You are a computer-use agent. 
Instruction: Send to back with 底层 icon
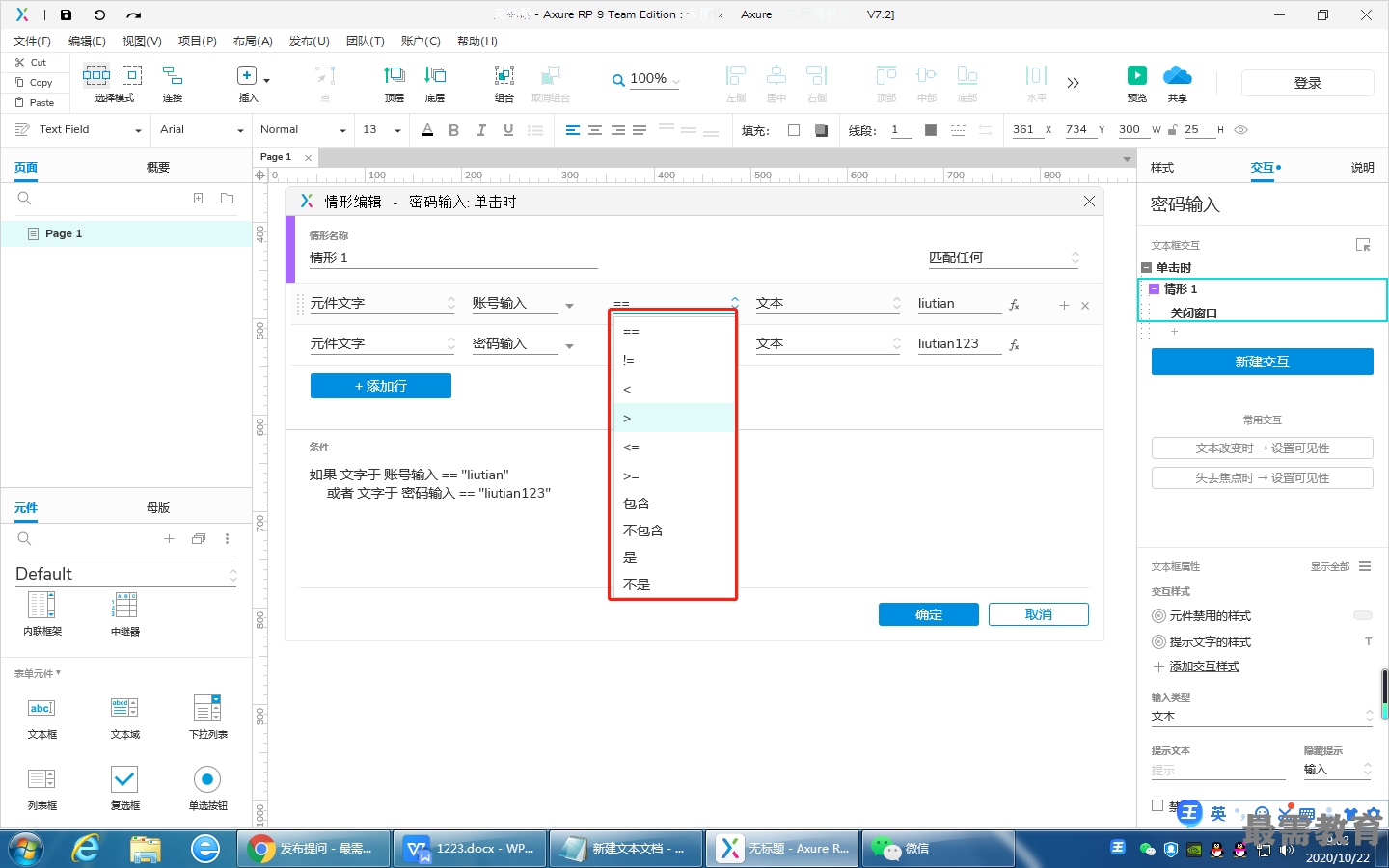(x=435, y=75)
